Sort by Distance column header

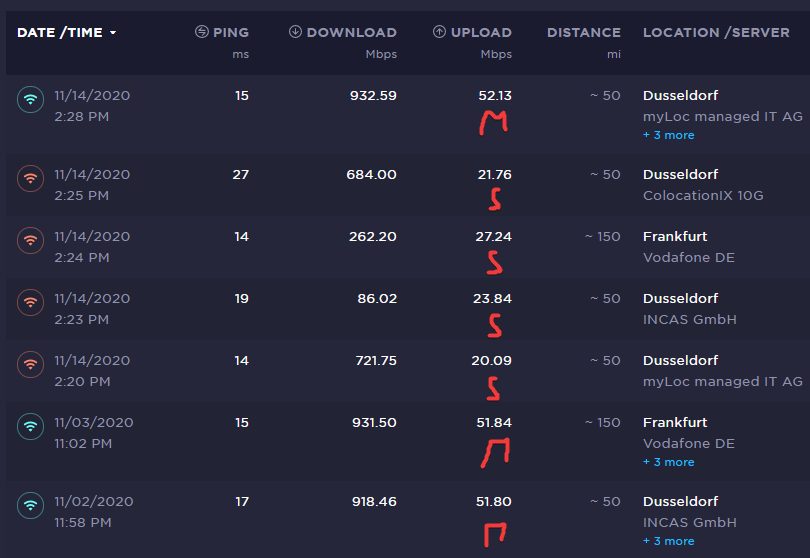click(583, 33)
